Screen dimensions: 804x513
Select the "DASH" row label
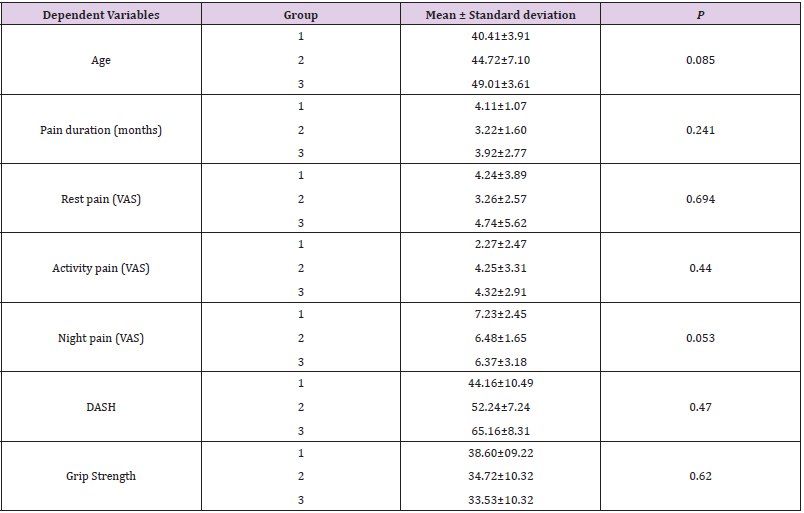point(101,407)
